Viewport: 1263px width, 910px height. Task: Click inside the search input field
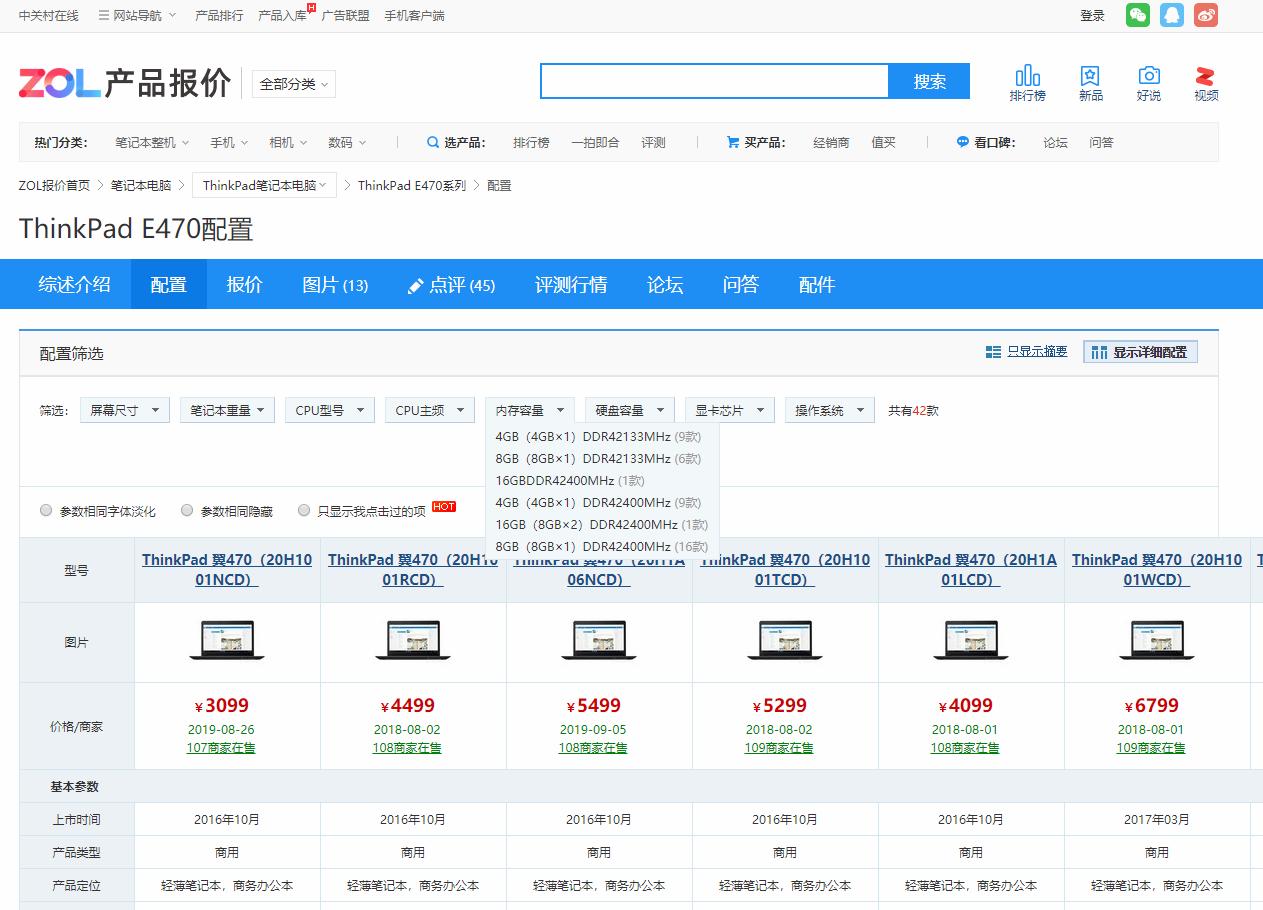pyautogui.click(x=714, y=80)
